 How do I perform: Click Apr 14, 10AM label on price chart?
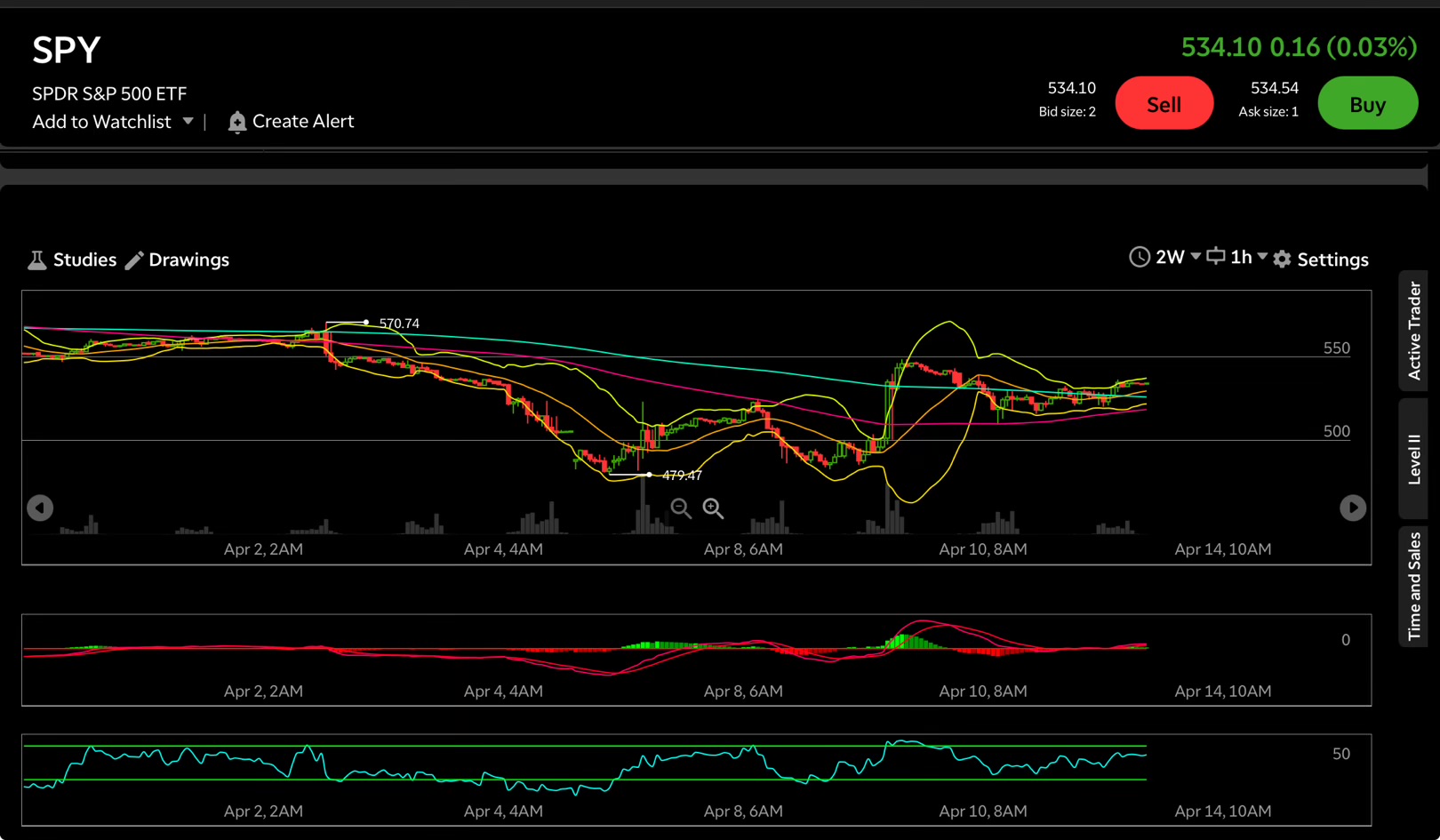(1223, 549)
